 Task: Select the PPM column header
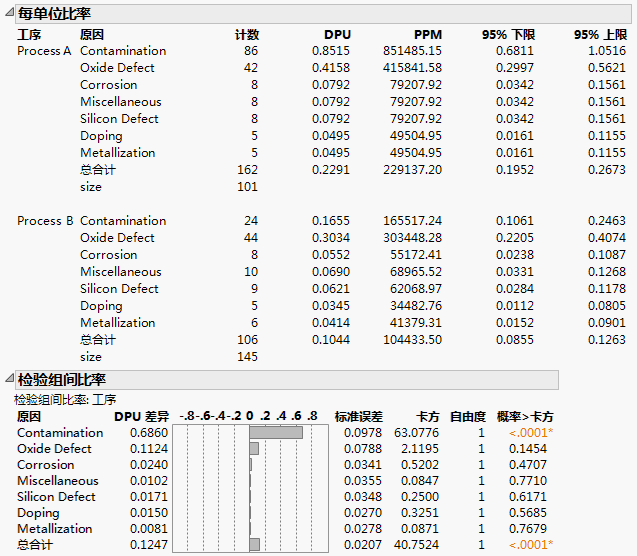[x=428, y=35]
